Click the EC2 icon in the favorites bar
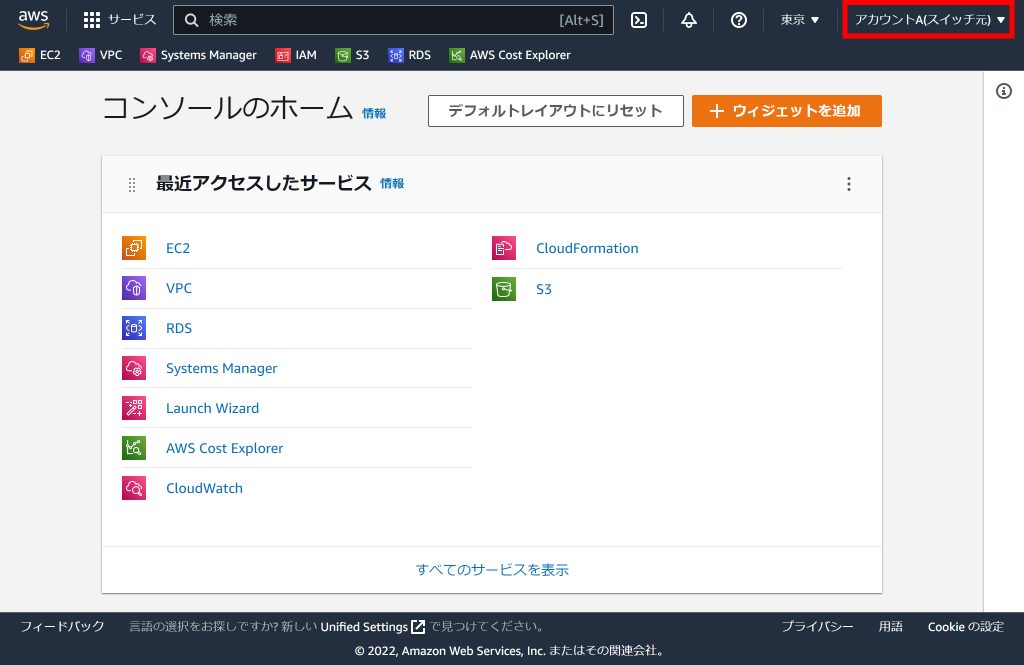This screenshot has height=665, width=1024. (x=27, y=56)
